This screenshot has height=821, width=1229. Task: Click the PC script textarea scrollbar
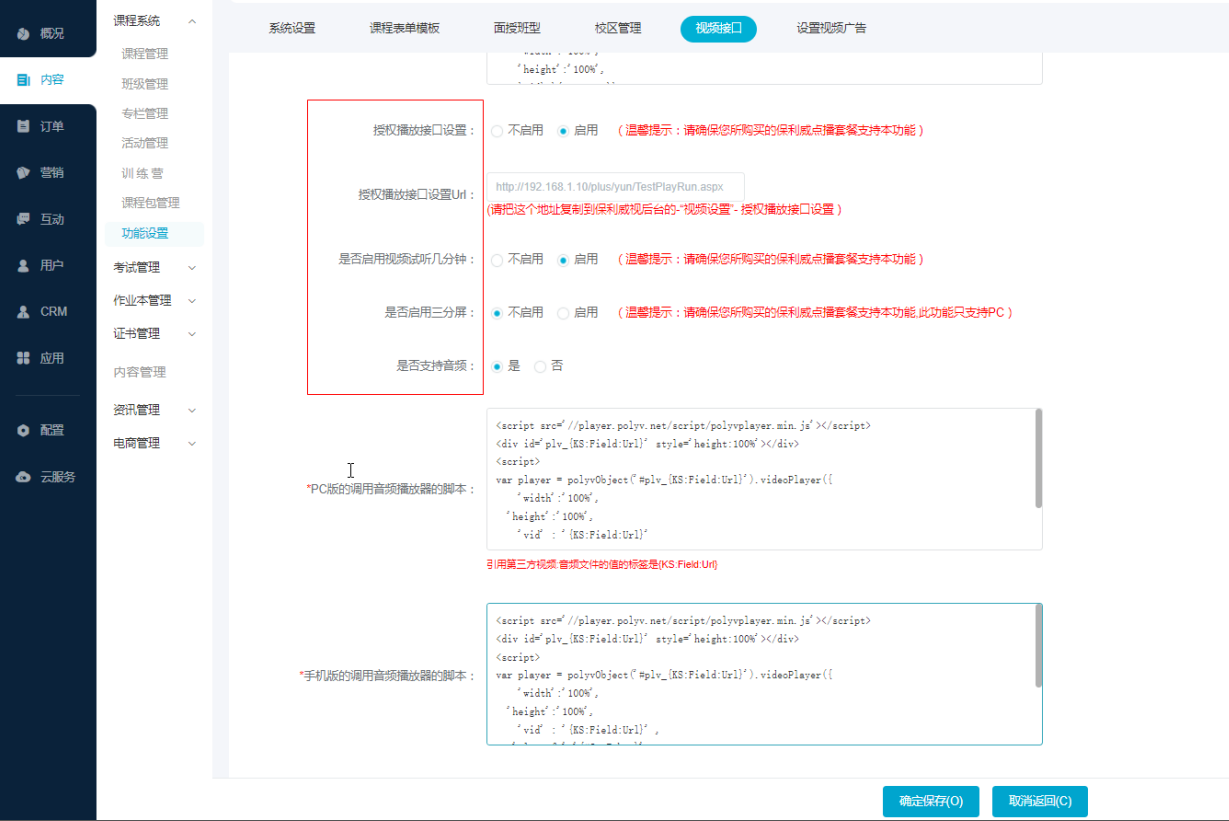point(1038,458)
